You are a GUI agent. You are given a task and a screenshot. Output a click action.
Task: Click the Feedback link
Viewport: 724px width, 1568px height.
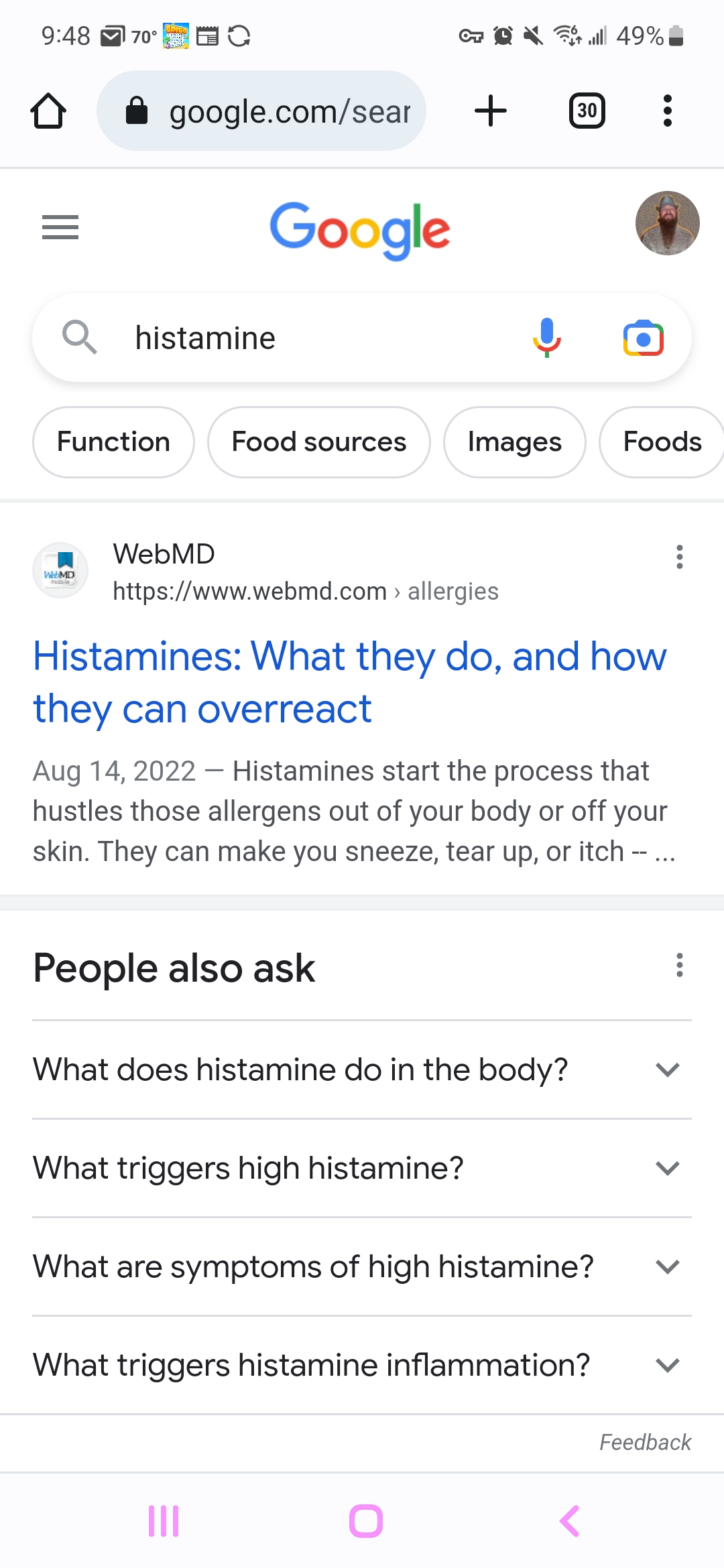click(645, 1442)
